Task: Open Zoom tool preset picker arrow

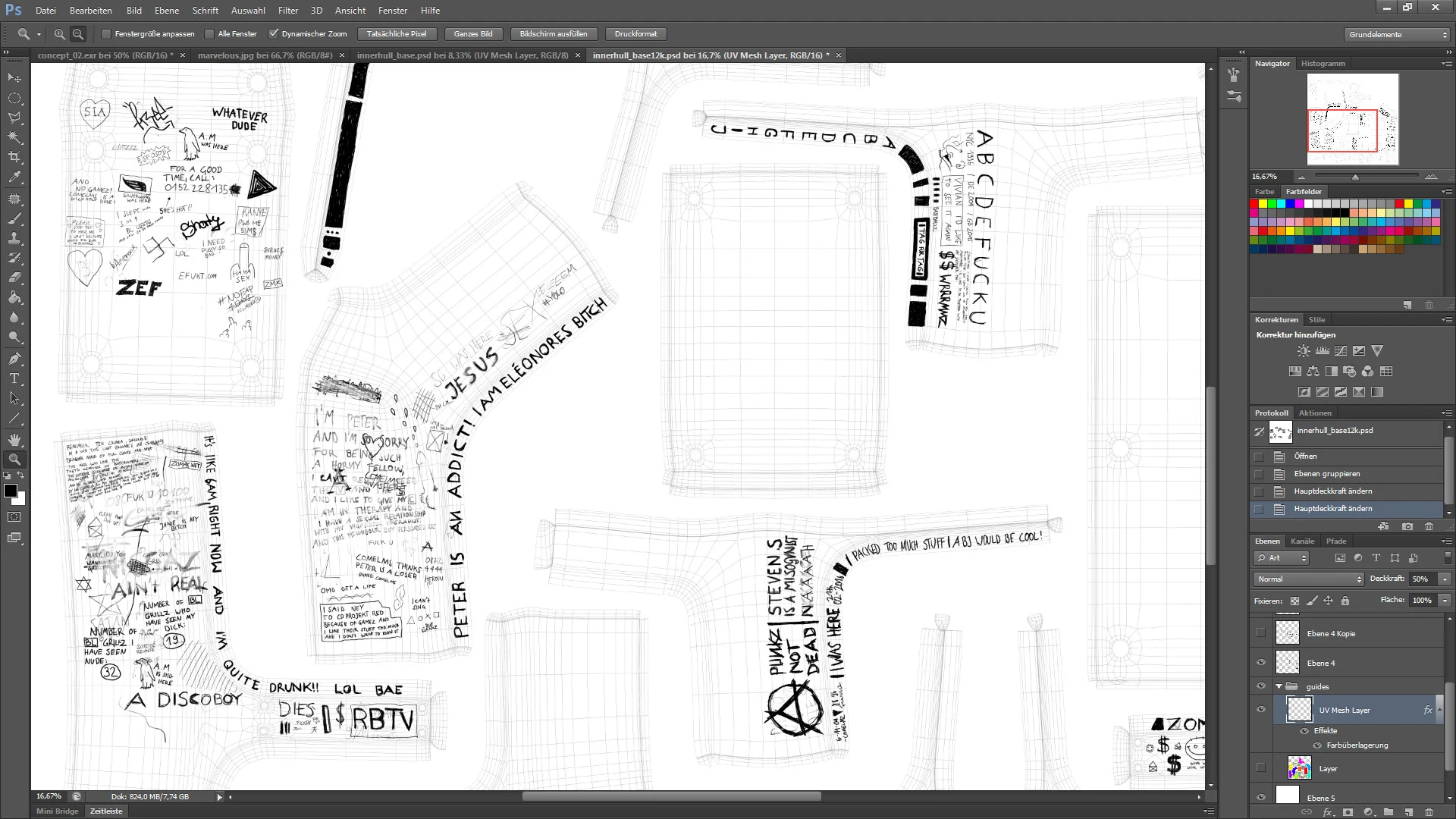Action: [39, 34]
